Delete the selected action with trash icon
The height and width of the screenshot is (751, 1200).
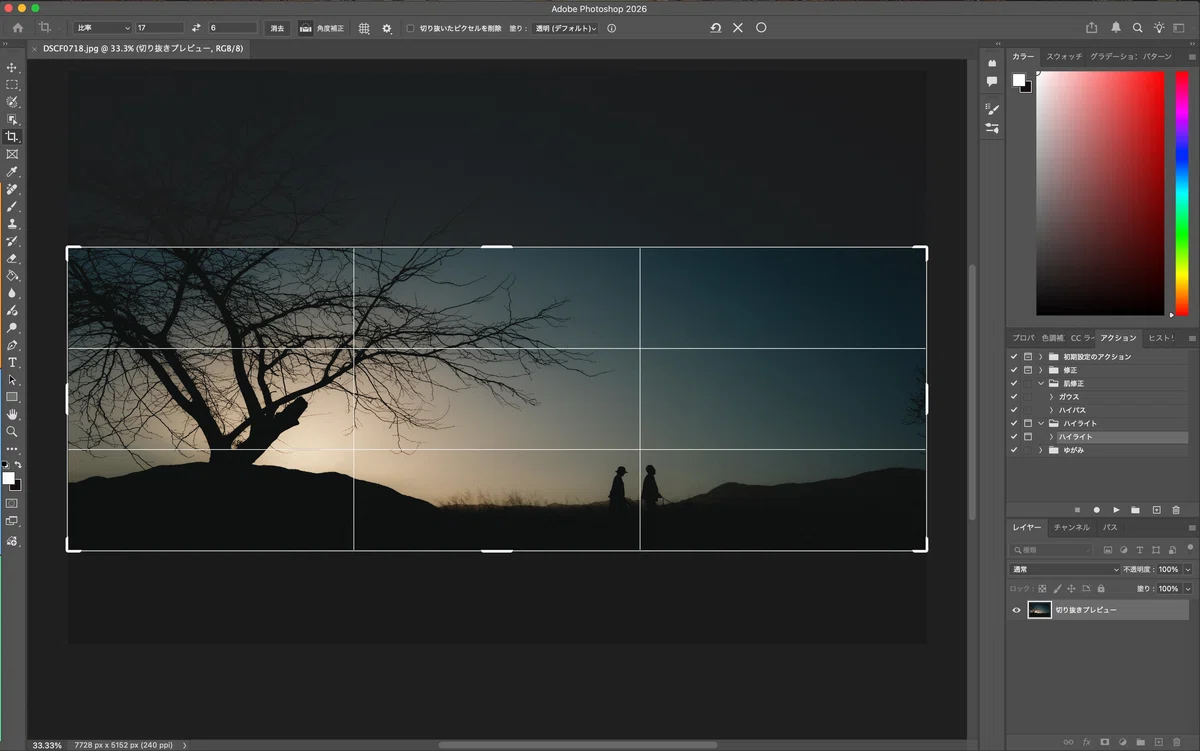click(1176, 510)
